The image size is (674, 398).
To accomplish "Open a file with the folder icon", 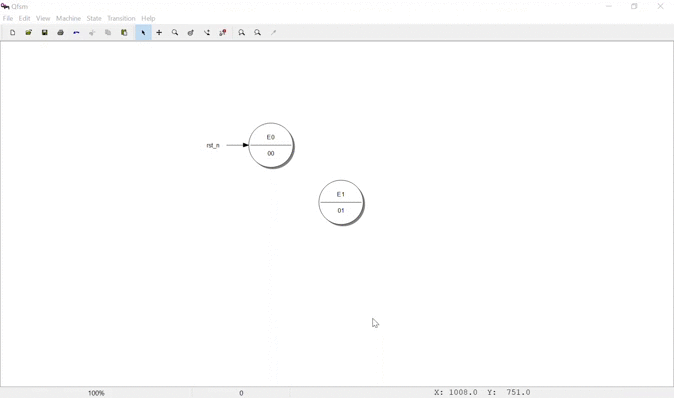I will click(28, 32).
